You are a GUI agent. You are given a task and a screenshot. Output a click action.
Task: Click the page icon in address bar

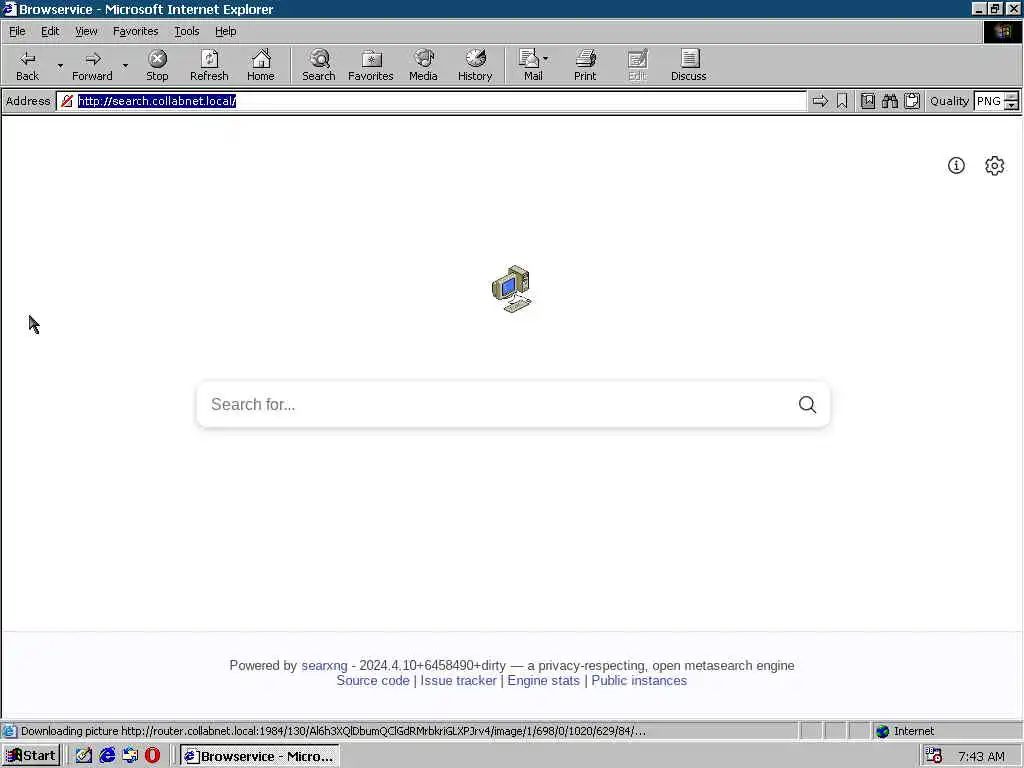[x=67, y=101]
